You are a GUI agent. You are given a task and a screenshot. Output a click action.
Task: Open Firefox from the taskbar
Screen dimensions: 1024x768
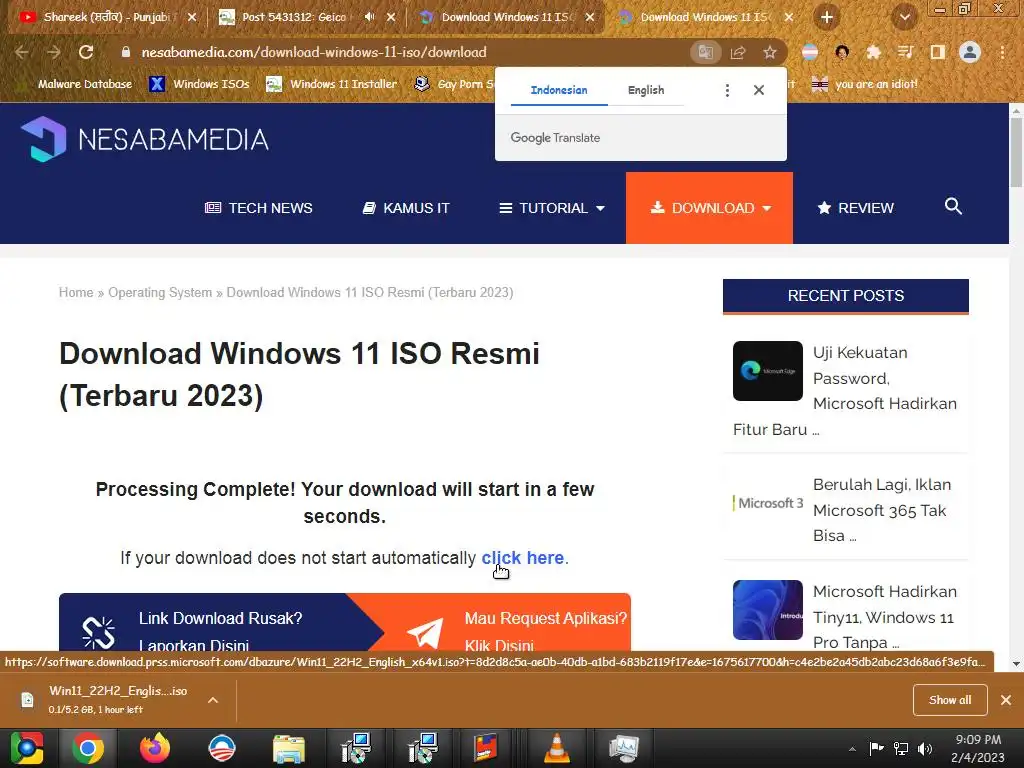(x=155, y=748)
